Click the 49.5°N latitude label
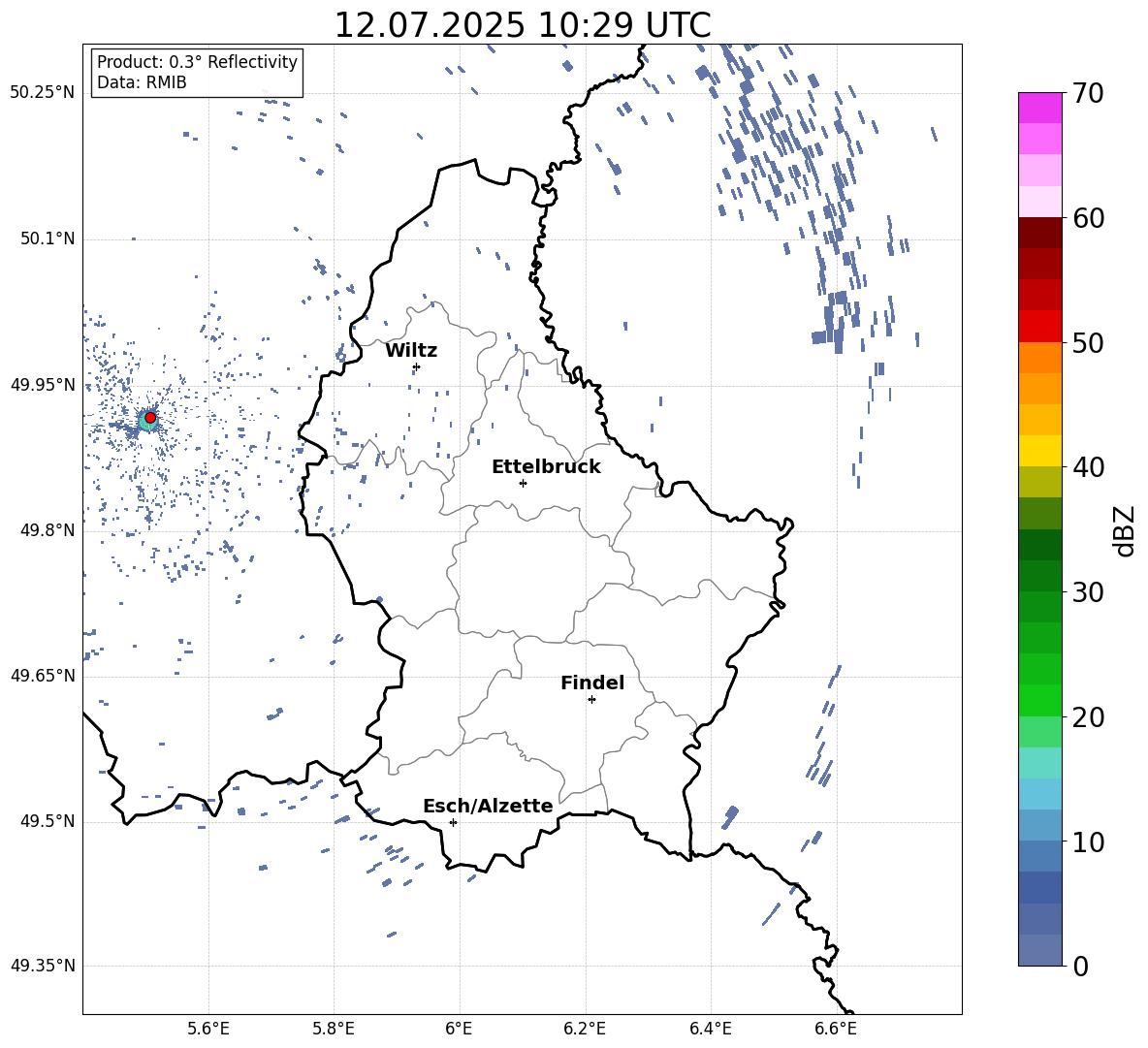1148x1048 pixels. (x=48, y=821)
